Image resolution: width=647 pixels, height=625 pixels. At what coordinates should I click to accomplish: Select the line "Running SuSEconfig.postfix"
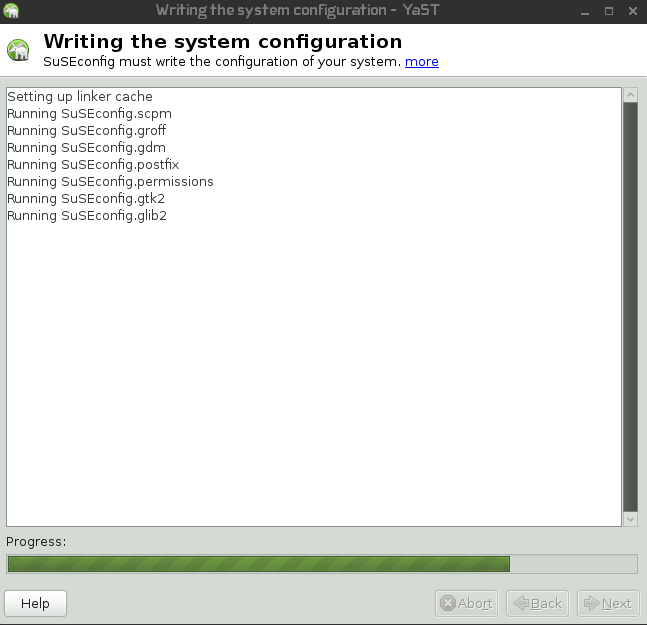coord(93,164)
